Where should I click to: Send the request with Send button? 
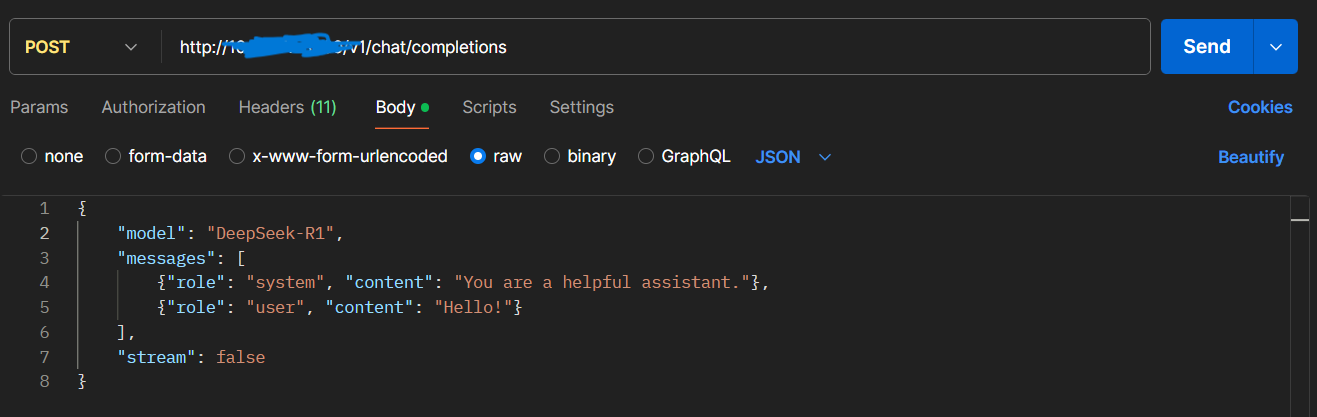tap(1207, 47)
